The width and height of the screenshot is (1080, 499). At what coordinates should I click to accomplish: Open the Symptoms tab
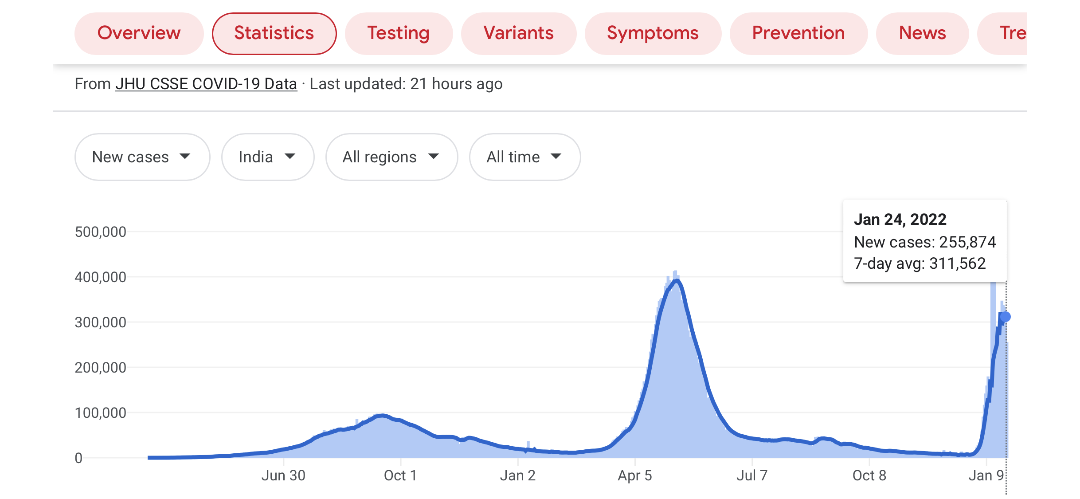[652, 33]
